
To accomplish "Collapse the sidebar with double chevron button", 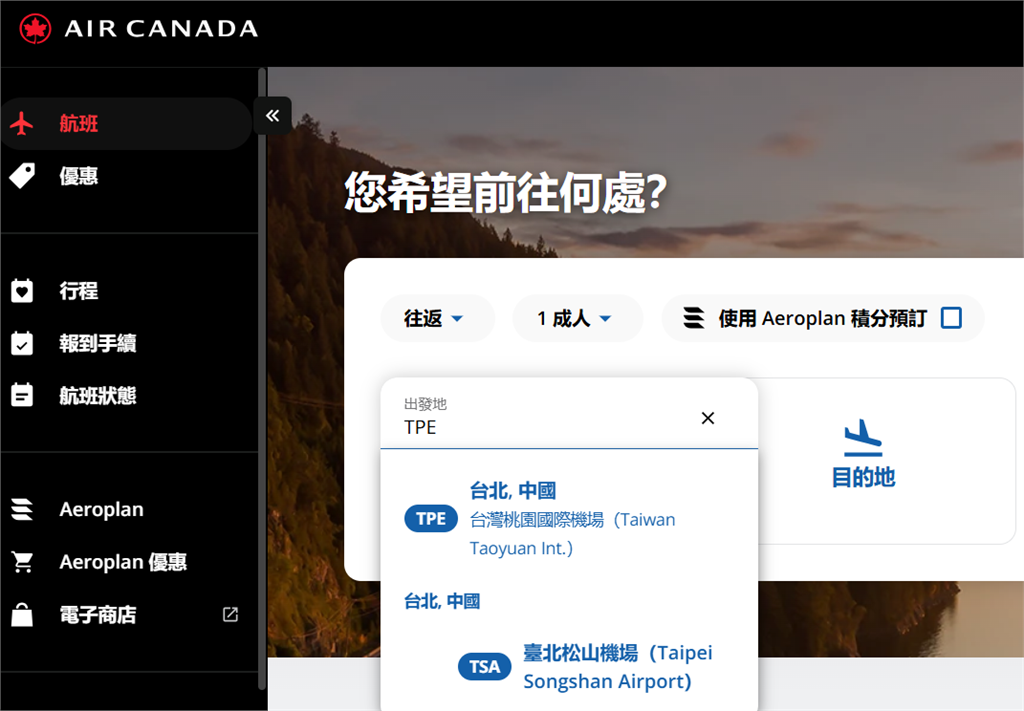I will [272, 116].
